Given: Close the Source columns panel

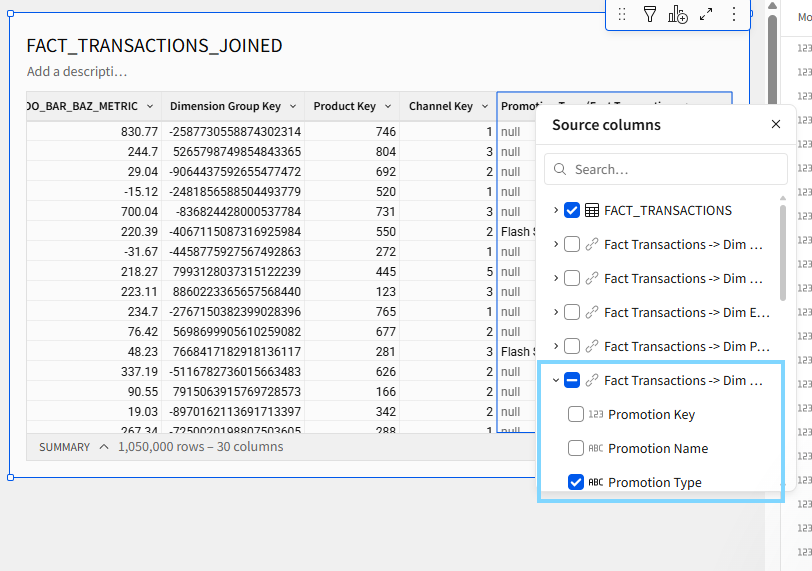Looking at the screenshot, I should pyautogui.click(x=775, y=124).
